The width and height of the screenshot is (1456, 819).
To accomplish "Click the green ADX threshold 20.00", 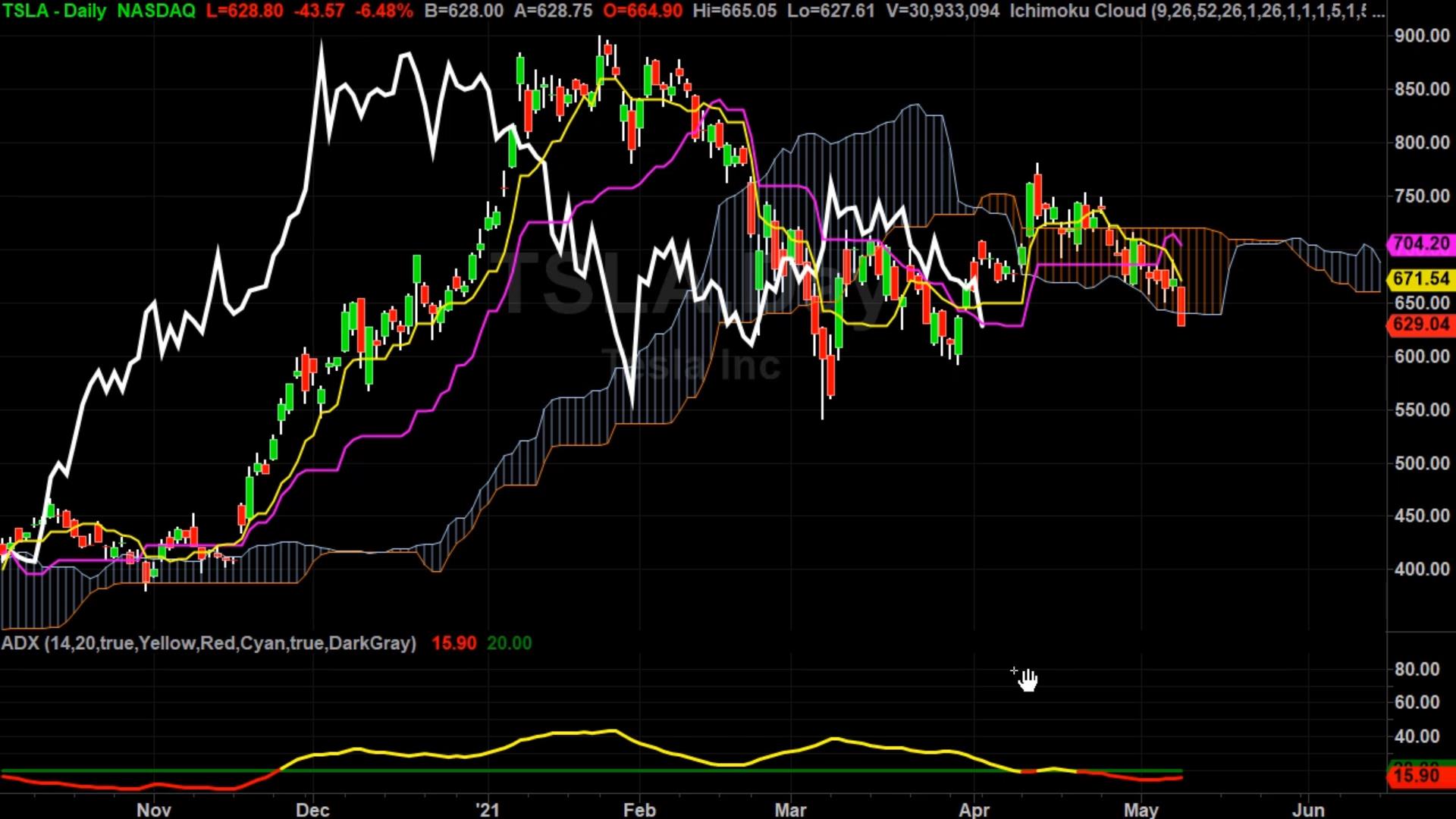I will tap(509, 643).
